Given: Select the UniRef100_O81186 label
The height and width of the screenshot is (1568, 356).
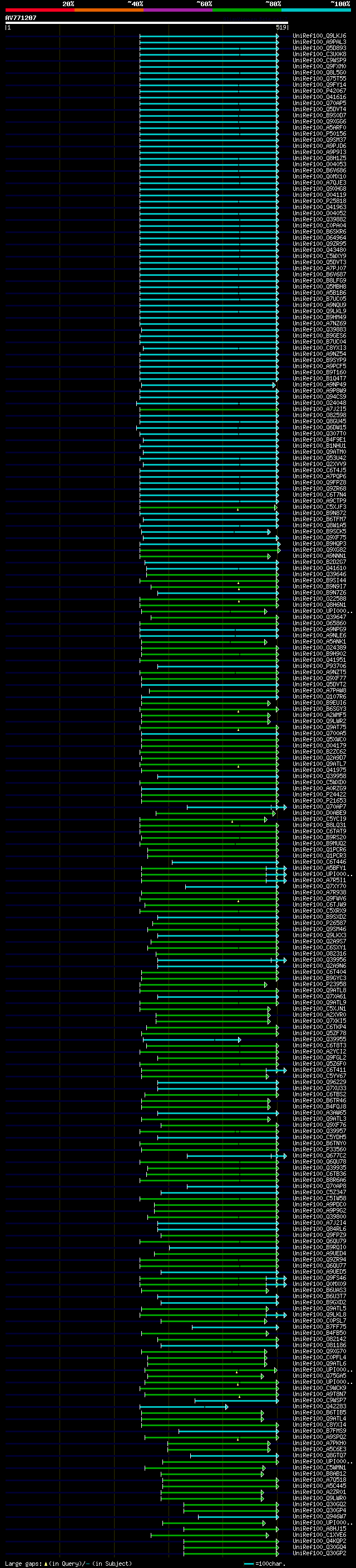Looking at the screenshot, I should tap(319, 1345).
